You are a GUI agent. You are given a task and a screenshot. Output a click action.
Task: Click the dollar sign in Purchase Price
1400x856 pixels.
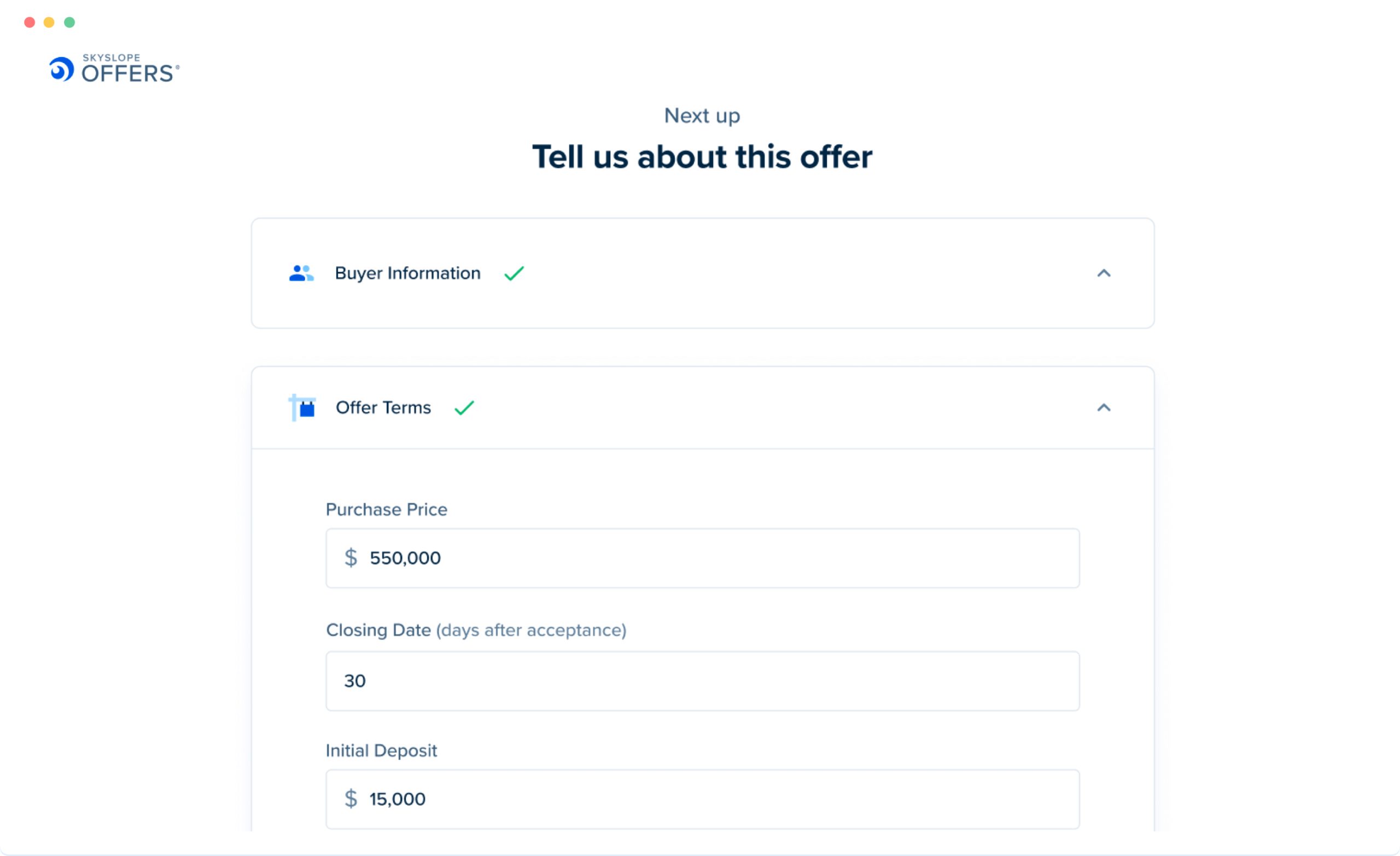351,557
